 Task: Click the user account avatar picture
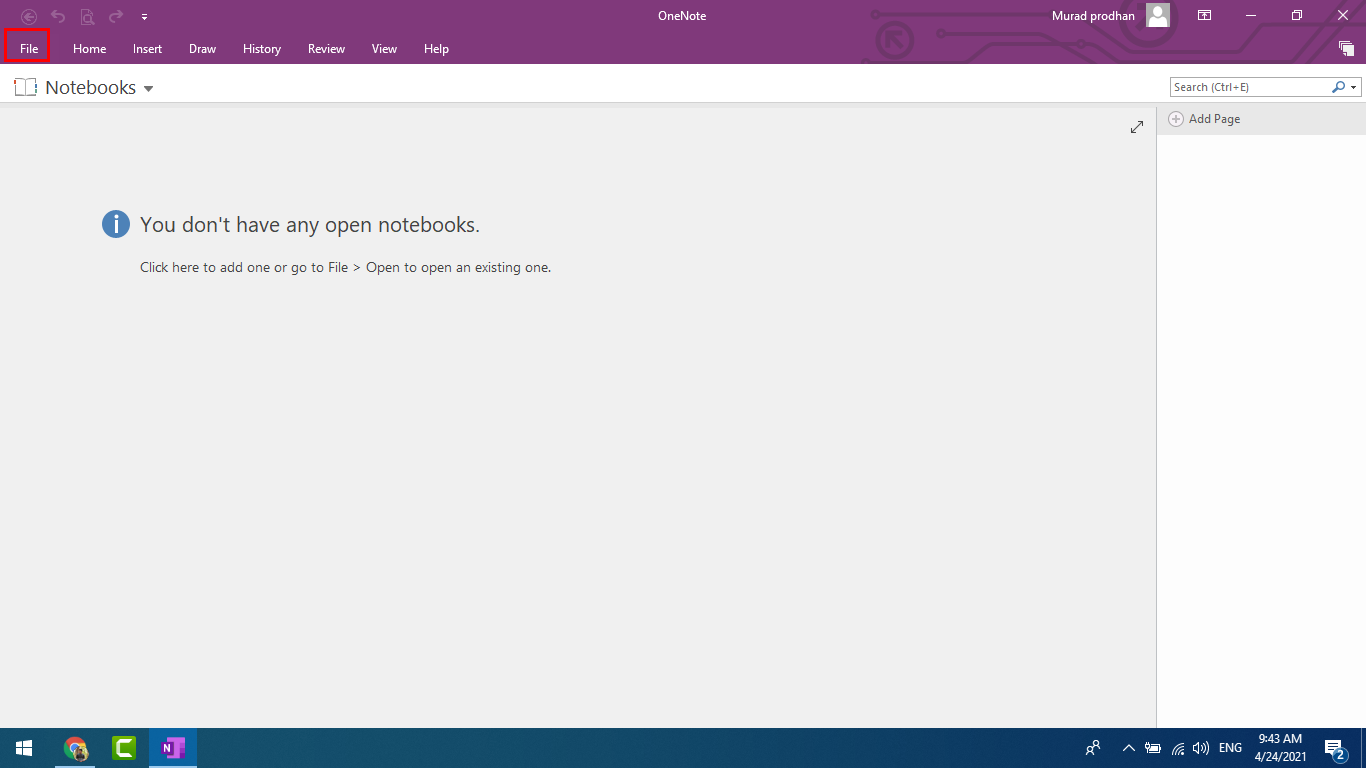pyautogui.click(x=1158, y=15)
